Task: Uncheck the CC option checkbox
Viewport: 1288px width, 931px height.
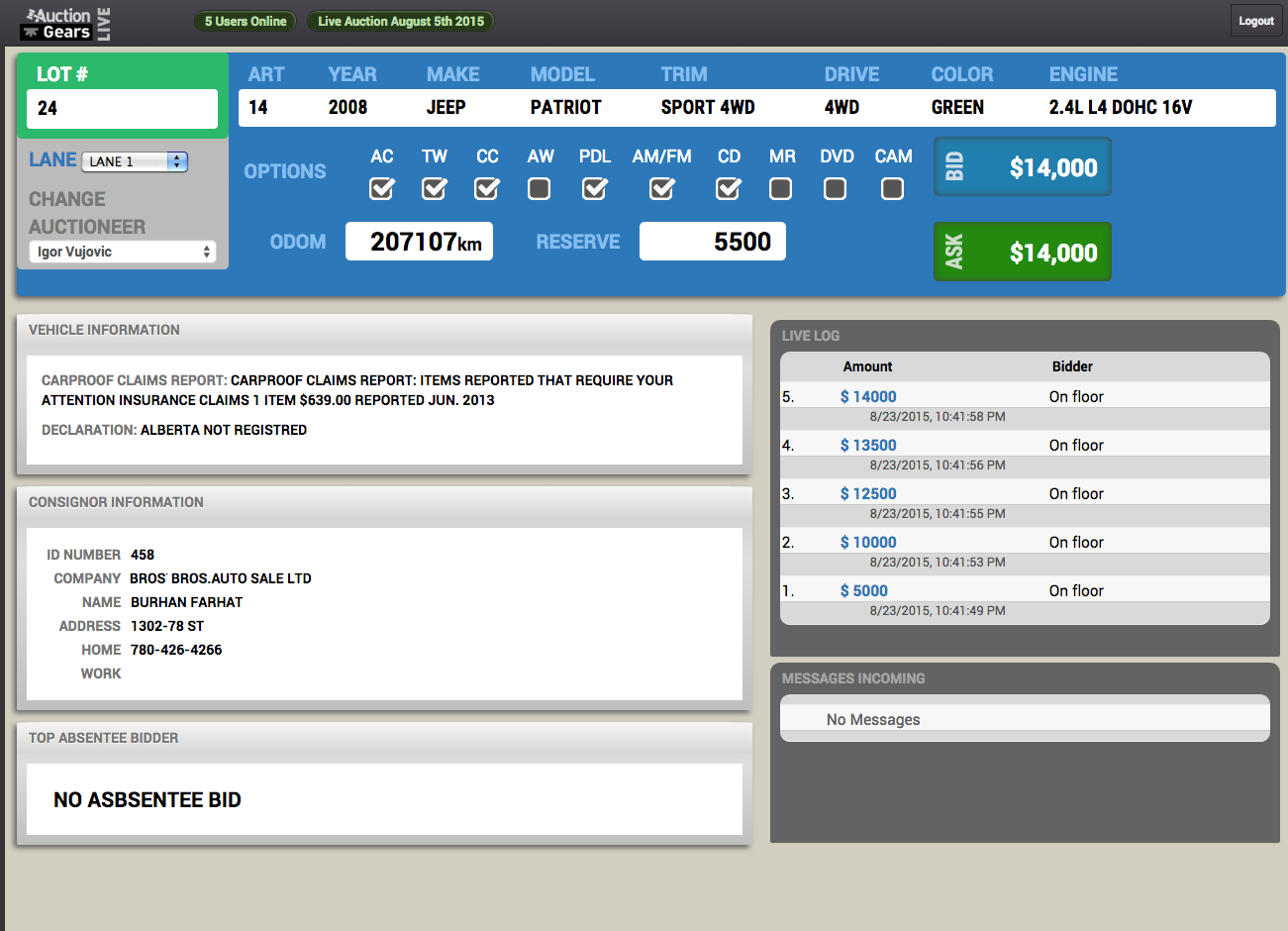Action: tap(487, 188)
